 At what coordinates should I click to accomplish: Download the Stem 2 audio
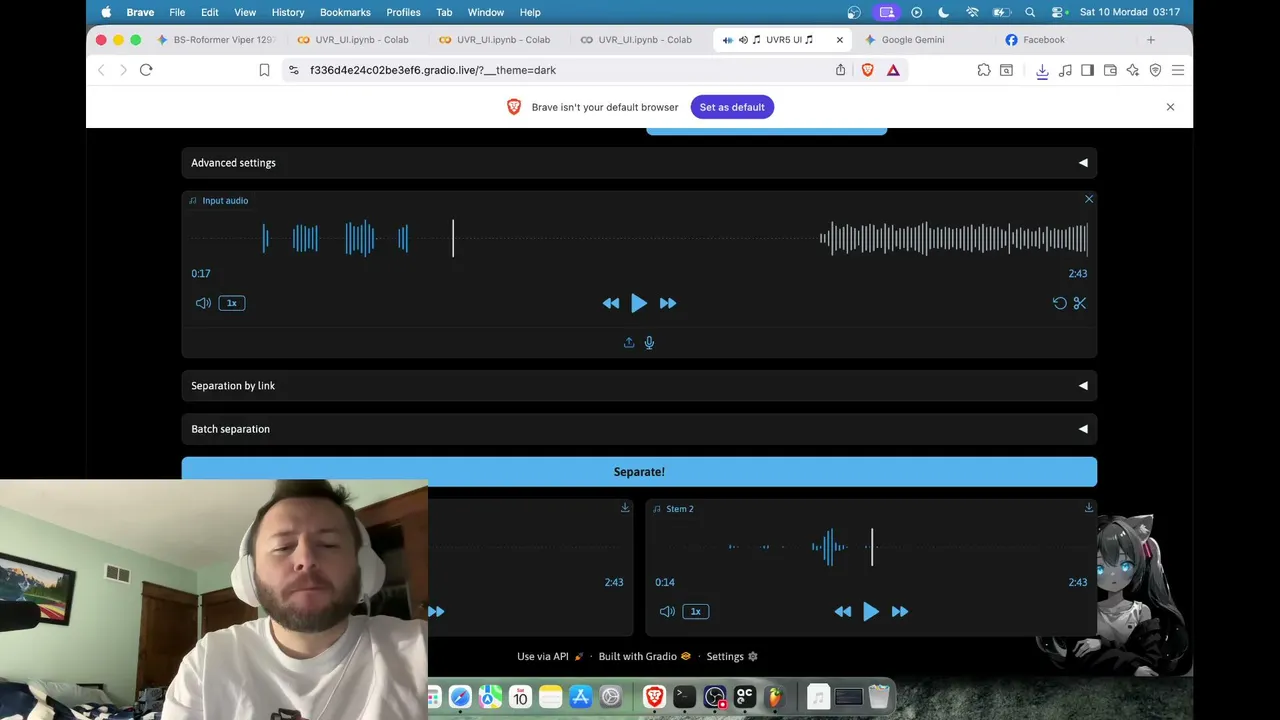pos(1089,508)
